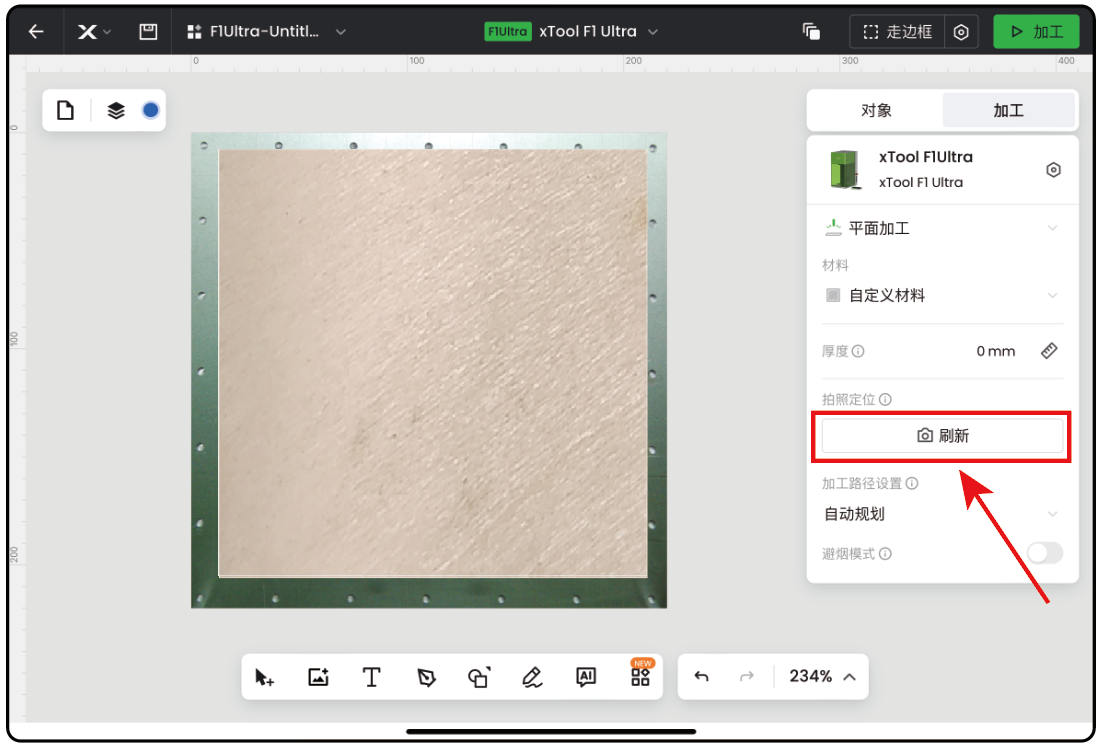Viewport: 1102px width, 750px height.
Task: Click the F1Ultra green device badge
Action: (x=507, y=32)
